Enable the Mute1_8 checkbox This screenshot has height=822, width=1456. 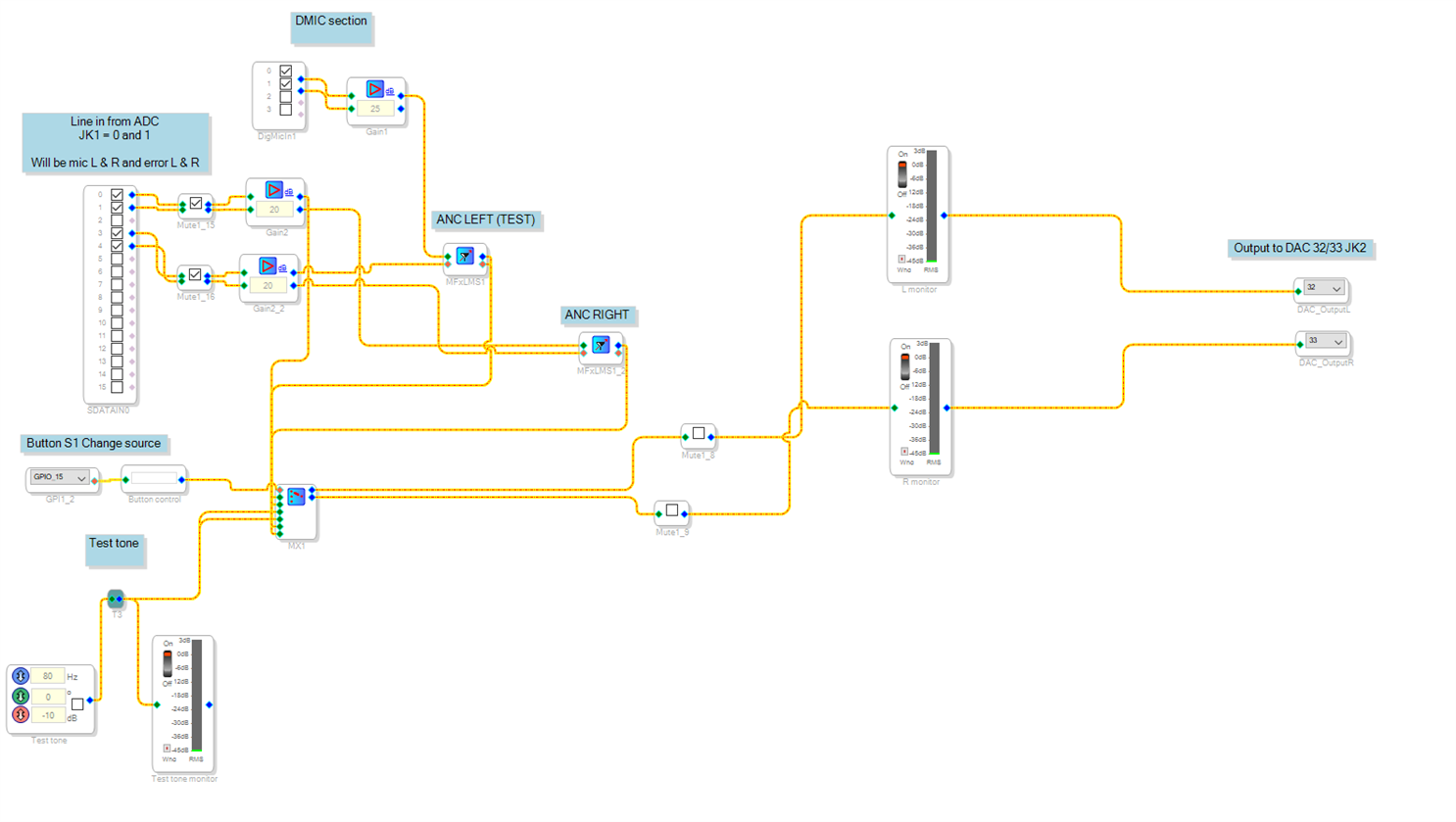[x=699, y=433]
